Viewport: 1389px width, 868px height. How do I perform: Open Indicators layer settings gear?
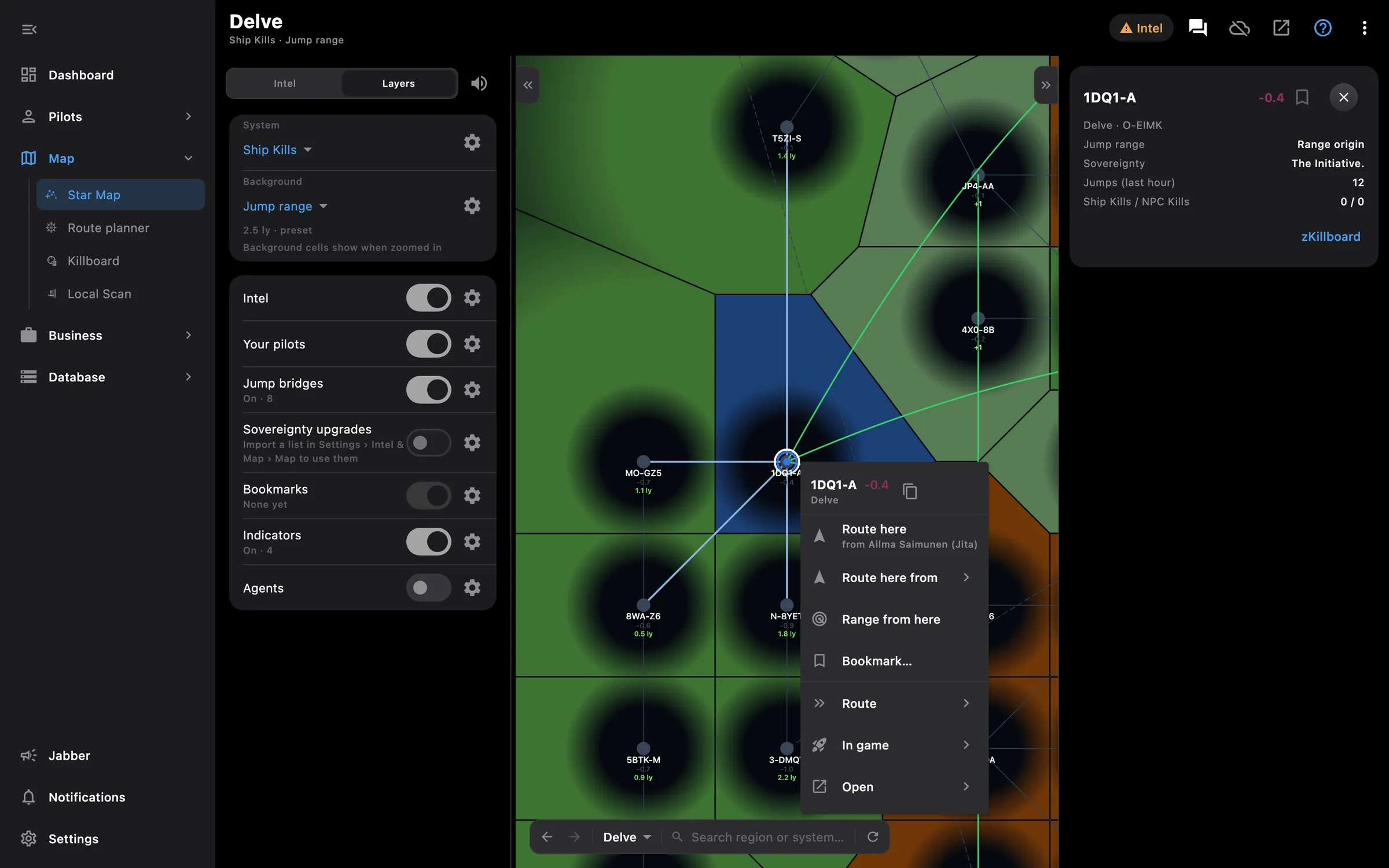coord(472,542)
